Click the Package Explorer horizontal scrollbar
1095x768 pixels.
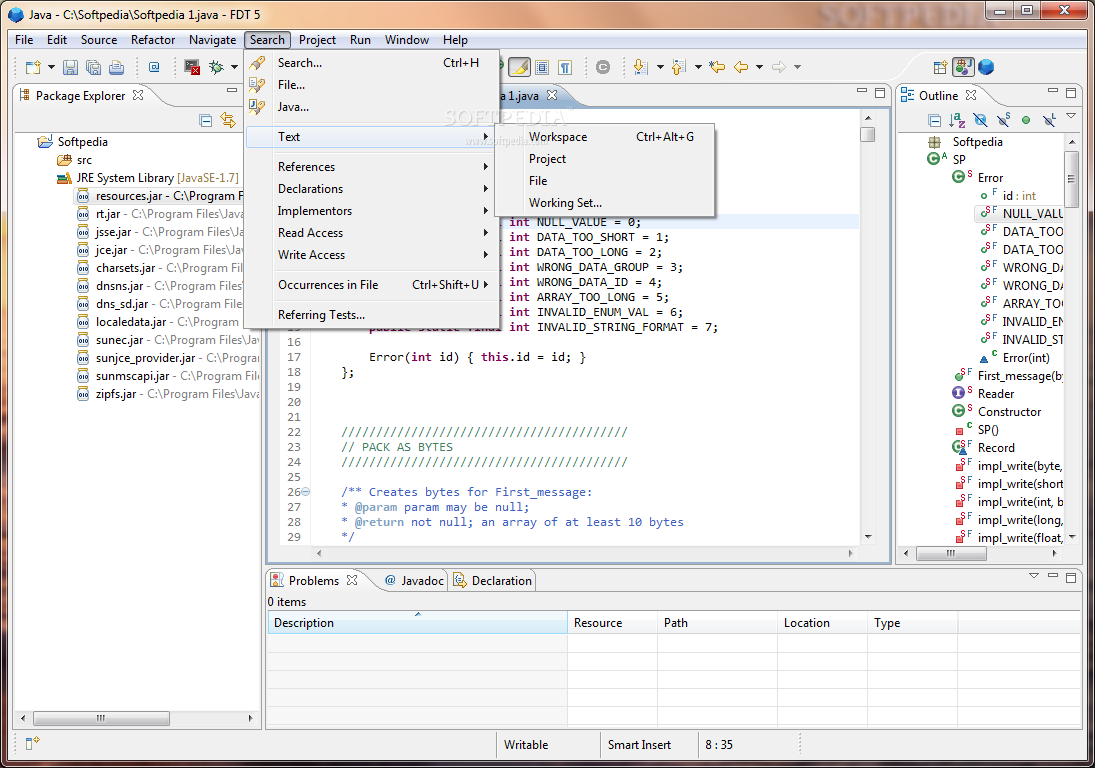point(101,718)
